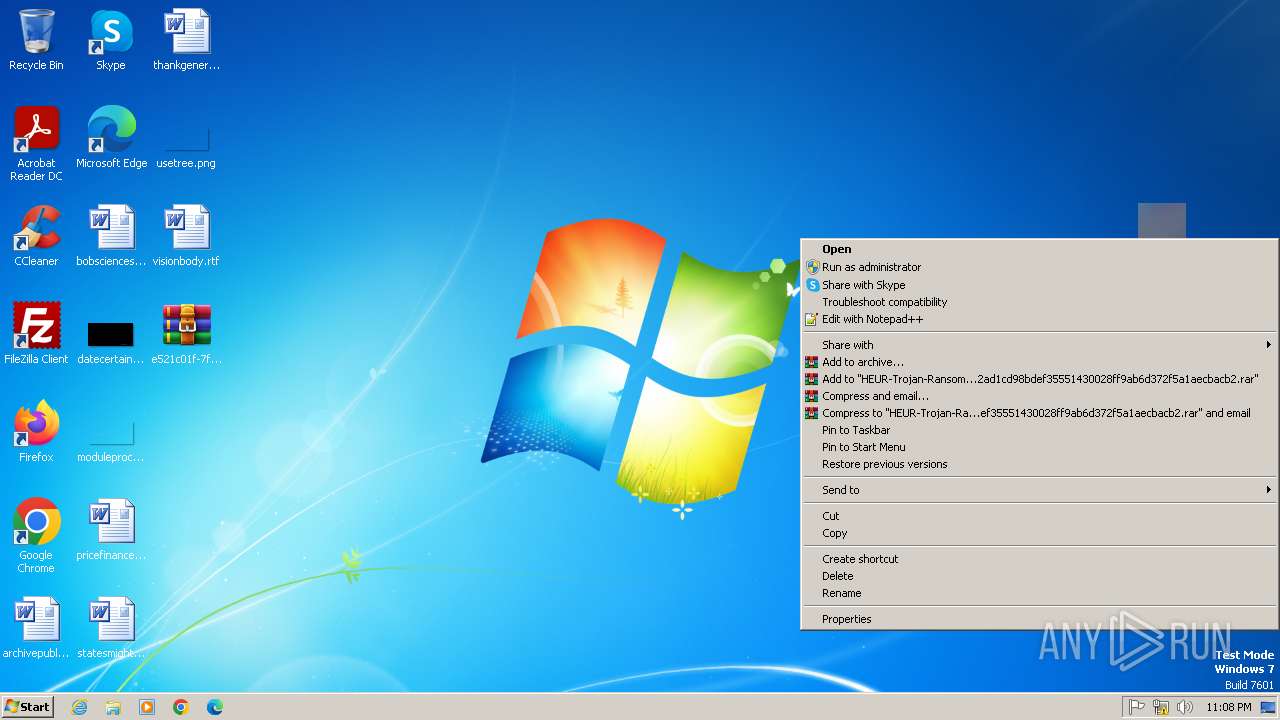Launch Edge from the taskbar
1280x720 pixels.
click(215, 707)
